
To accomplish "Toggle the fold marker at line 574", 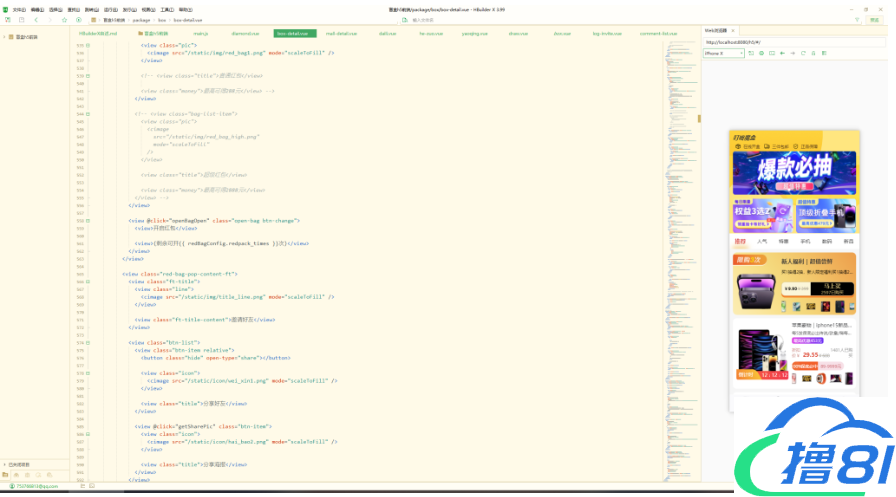I will pyautogui.click(x=88, y=343).
